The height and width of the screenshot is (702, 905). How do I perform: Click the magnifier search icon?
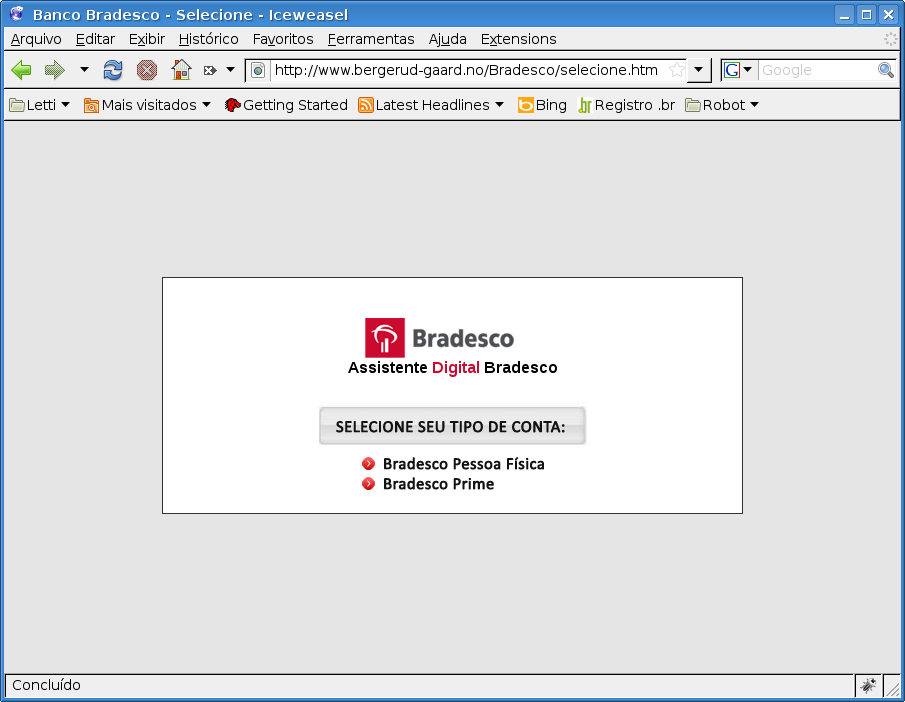pos(886,70)
